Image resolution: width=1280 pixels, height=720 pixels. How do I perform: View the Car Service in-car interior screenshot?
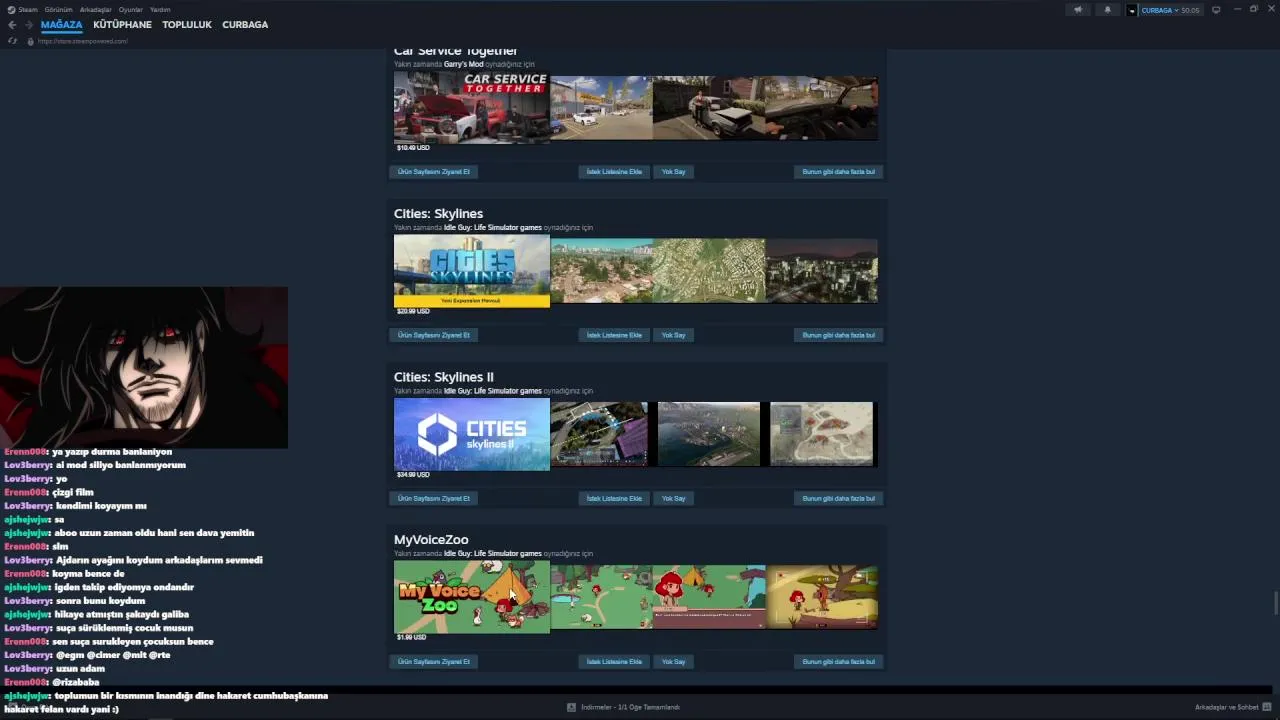click(822, 108)
